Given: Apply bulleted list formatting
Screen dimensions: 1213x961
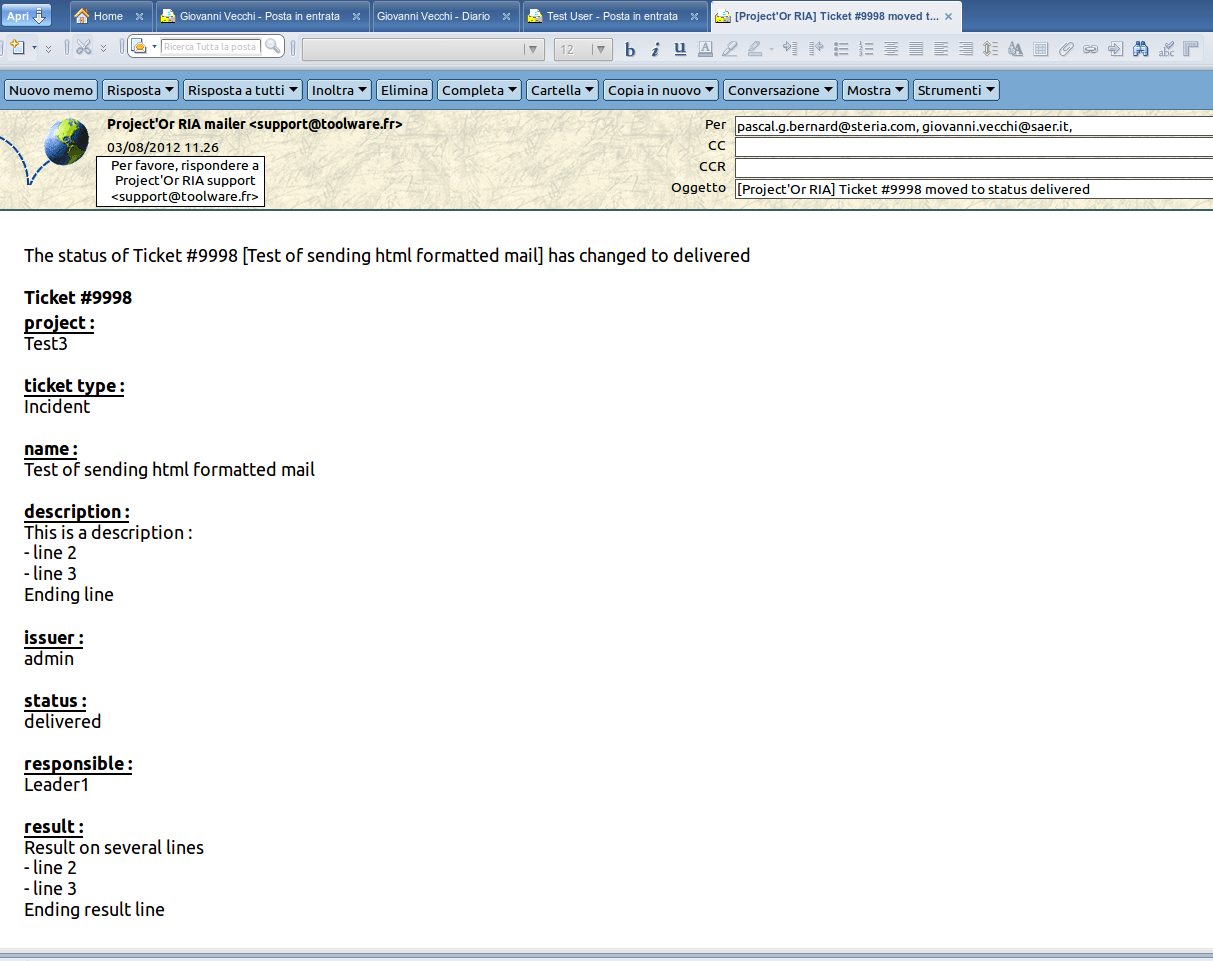Looking at the screenshot, I should pyautogui.click(x=841, y=49).
